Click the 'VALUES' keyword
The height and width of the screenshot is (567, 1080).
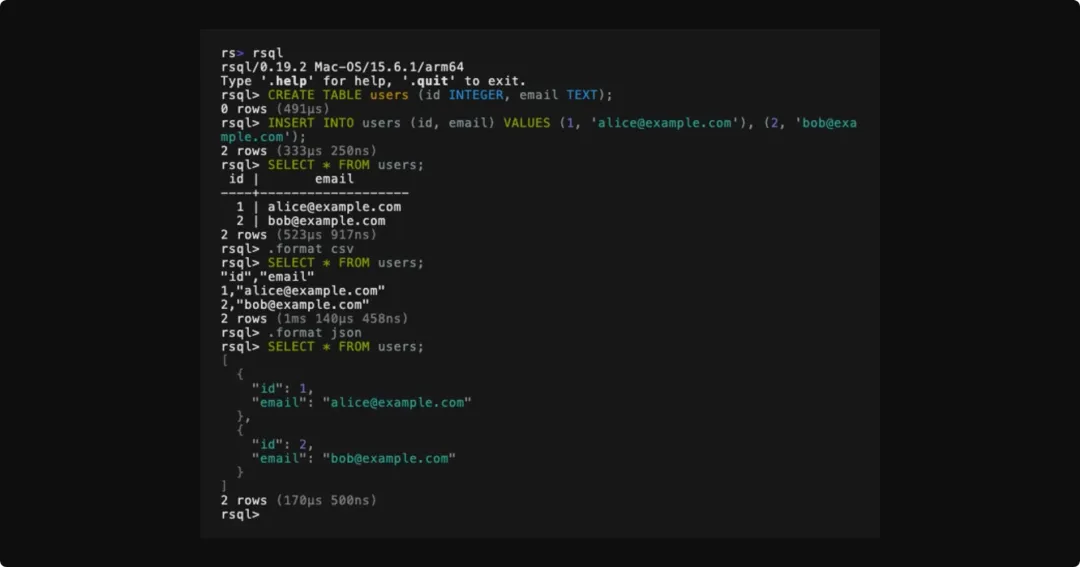pyautogui.click(x=527, y=123)
